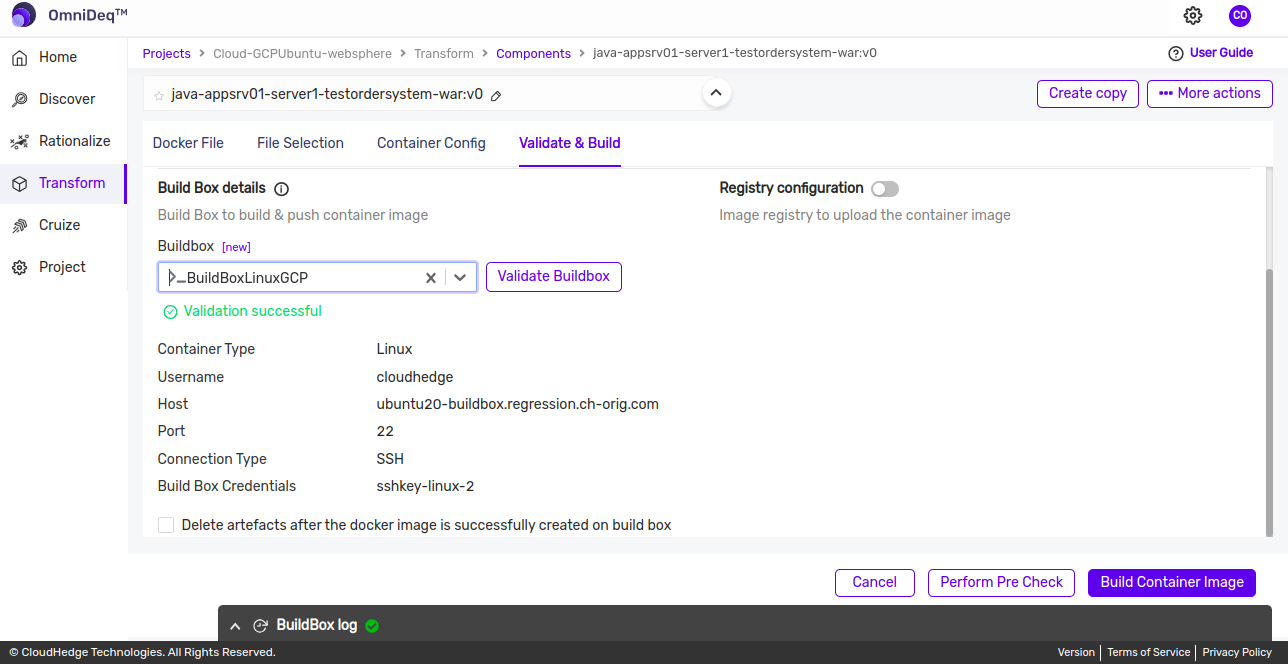
Task: Collapse the component header with the chevron
Action: pos(715,93)
